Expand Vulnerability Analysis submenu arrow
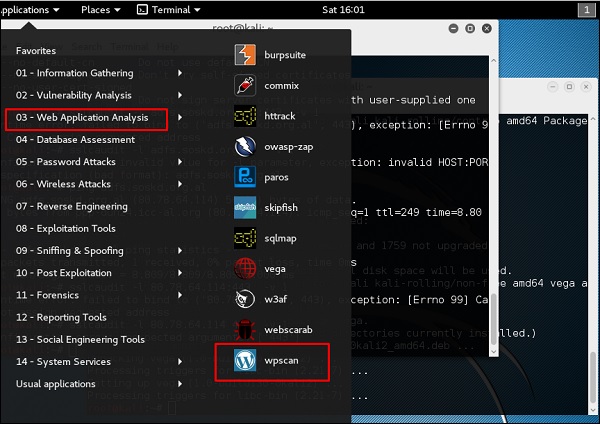The width and height of the screenshot is (600, 424). point(180,95)
